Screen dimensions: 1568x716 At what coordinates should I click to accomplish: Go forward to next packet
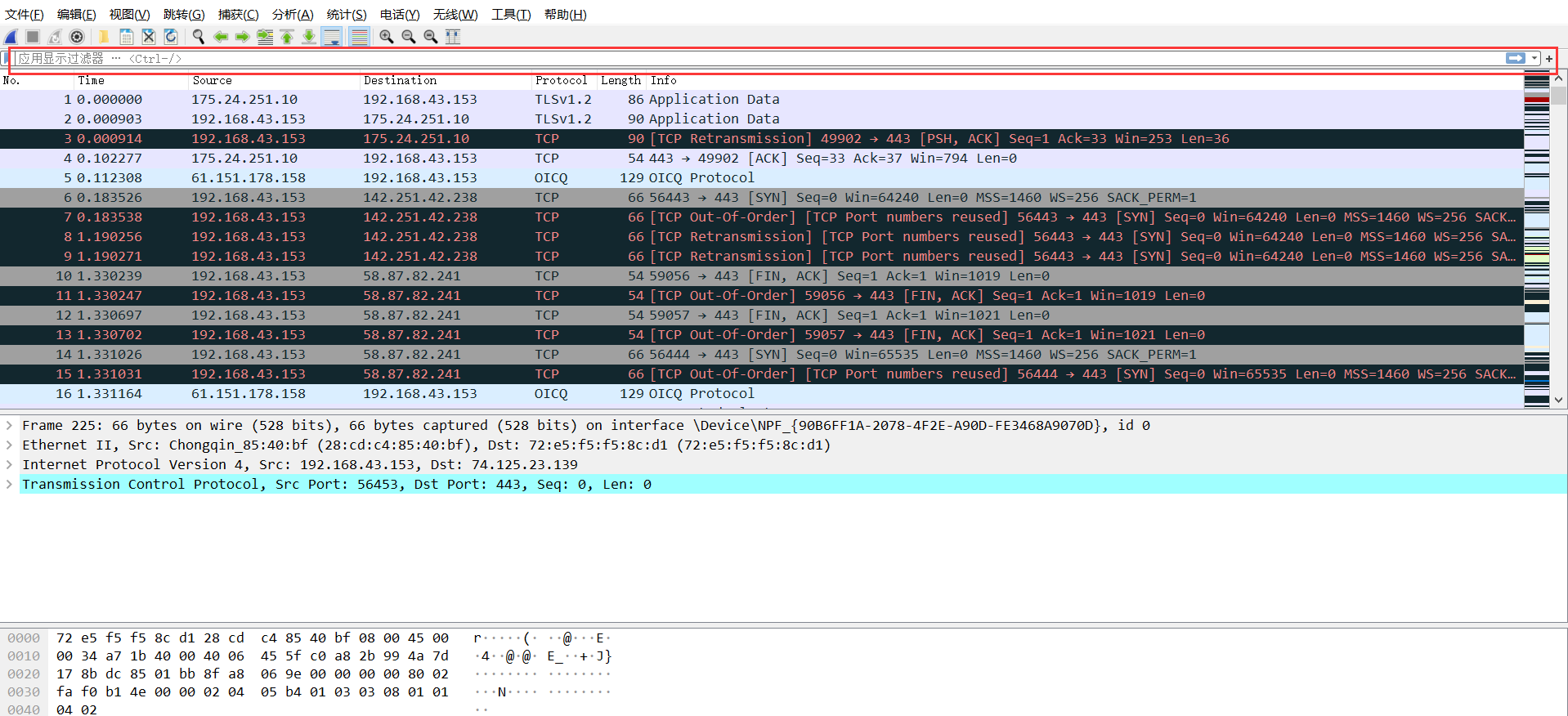tap(243, 37)
